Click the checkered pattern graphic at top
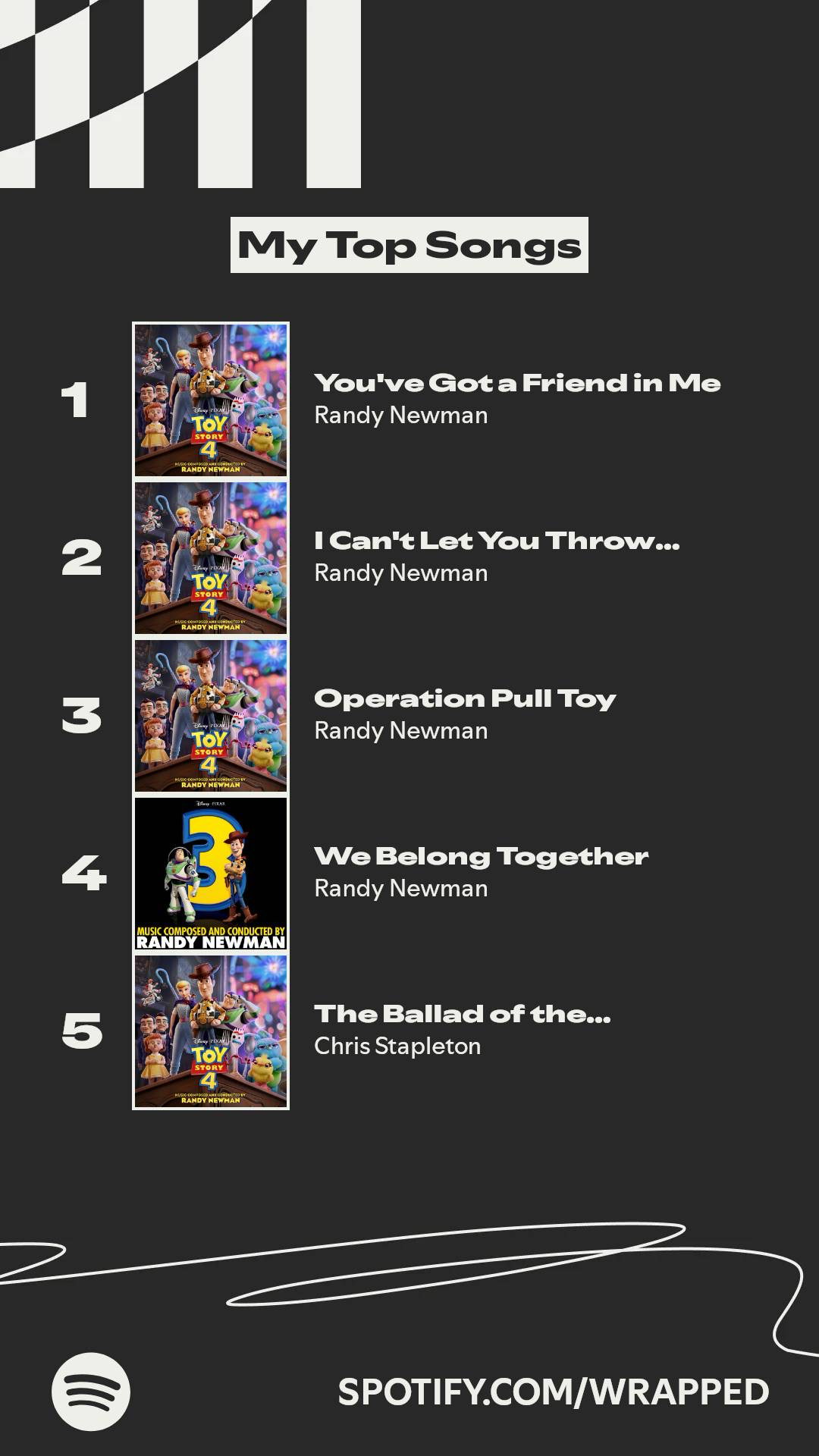819x1456 pixels. [x=180, y=93]
